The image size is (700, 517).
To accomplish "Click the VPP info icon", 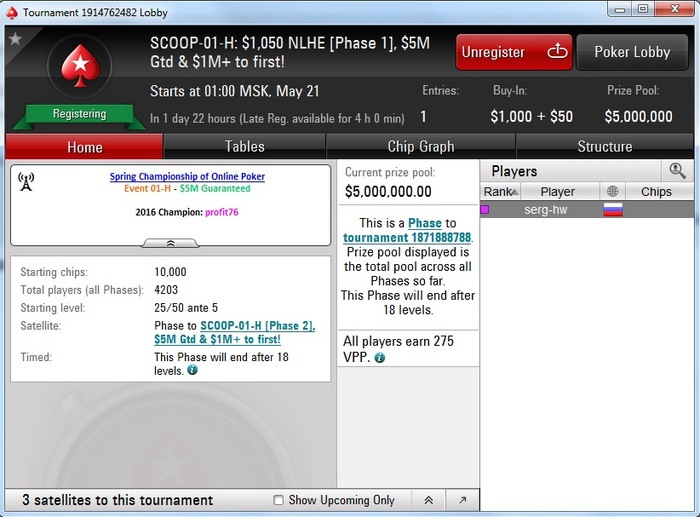I will point(379,357).
